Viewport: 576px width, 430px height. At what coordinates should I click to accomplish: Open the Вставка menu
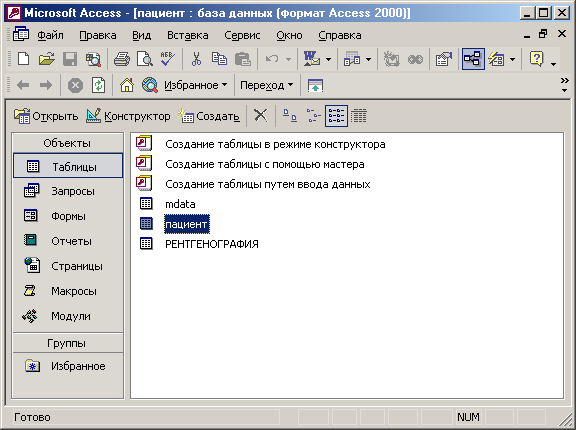pos(188,35)
